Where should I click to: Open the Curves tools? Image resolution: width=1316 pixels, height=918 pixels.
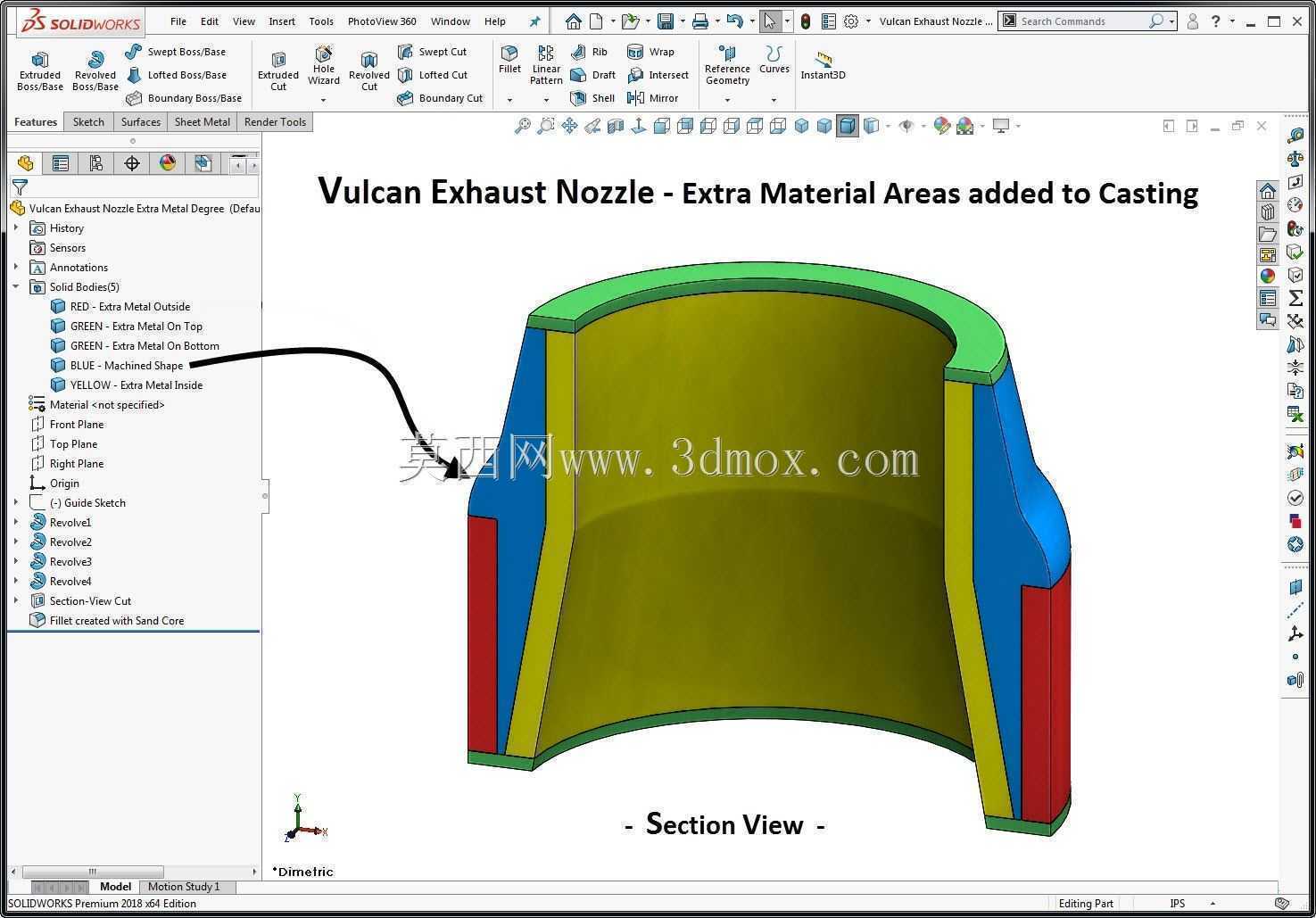774,61
